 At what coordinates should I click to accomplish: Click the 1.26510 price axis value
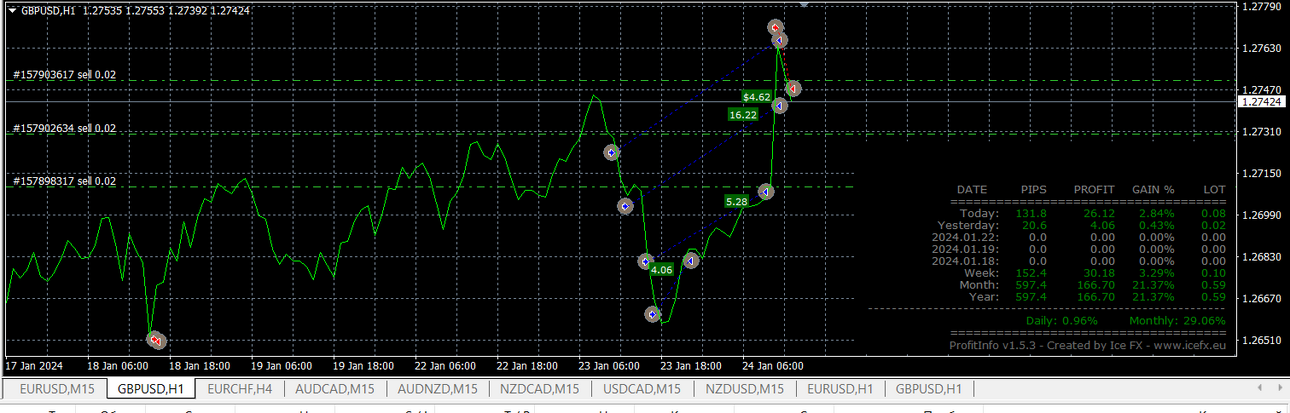click(1261, 341)
